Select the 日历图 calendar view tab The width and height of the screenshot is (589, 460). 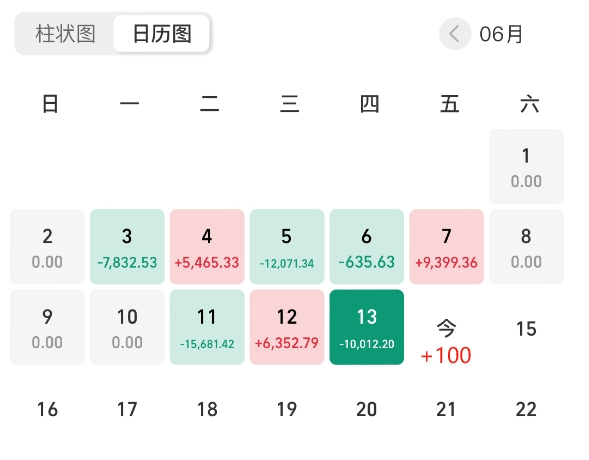click(162, 34)
